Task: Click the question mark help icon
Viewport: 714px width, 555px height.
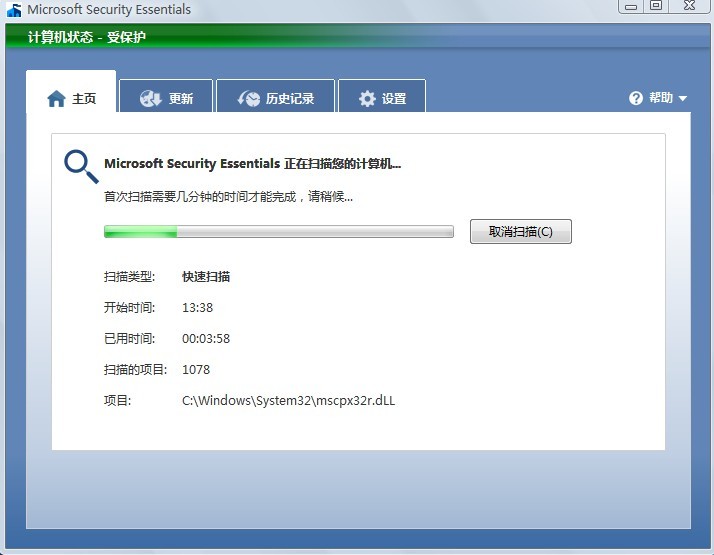Action: click(x=636, y=98)
